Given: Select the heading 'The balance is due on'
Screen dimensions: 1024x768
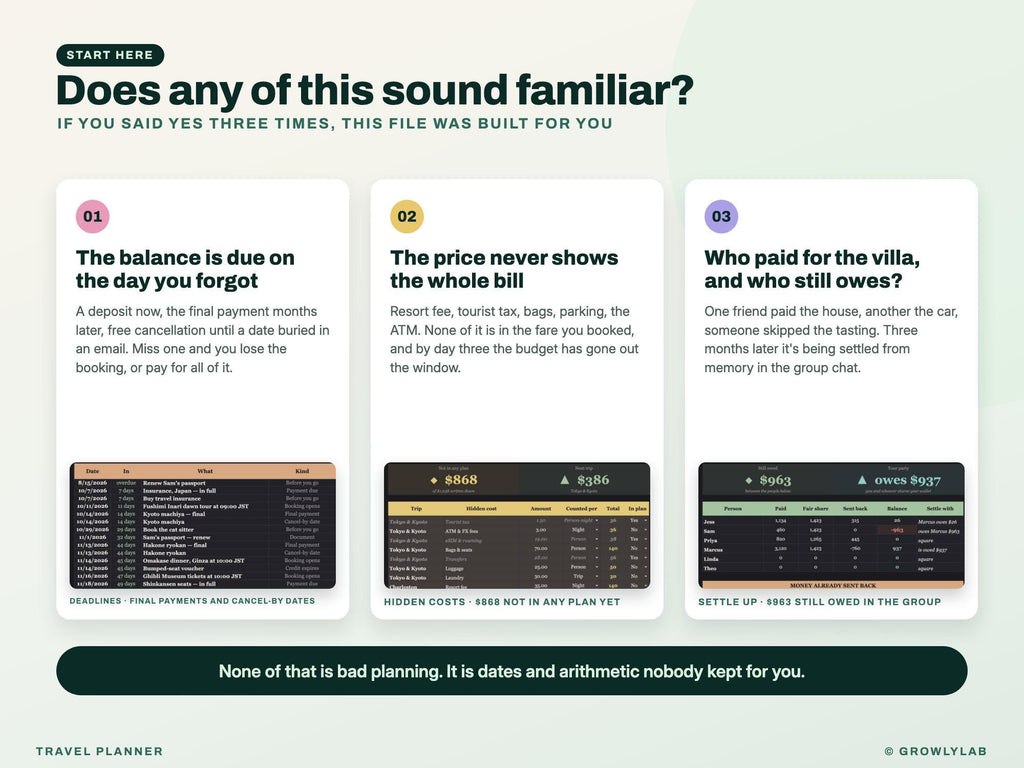Looking at the screenshot, I should [185, 257].
